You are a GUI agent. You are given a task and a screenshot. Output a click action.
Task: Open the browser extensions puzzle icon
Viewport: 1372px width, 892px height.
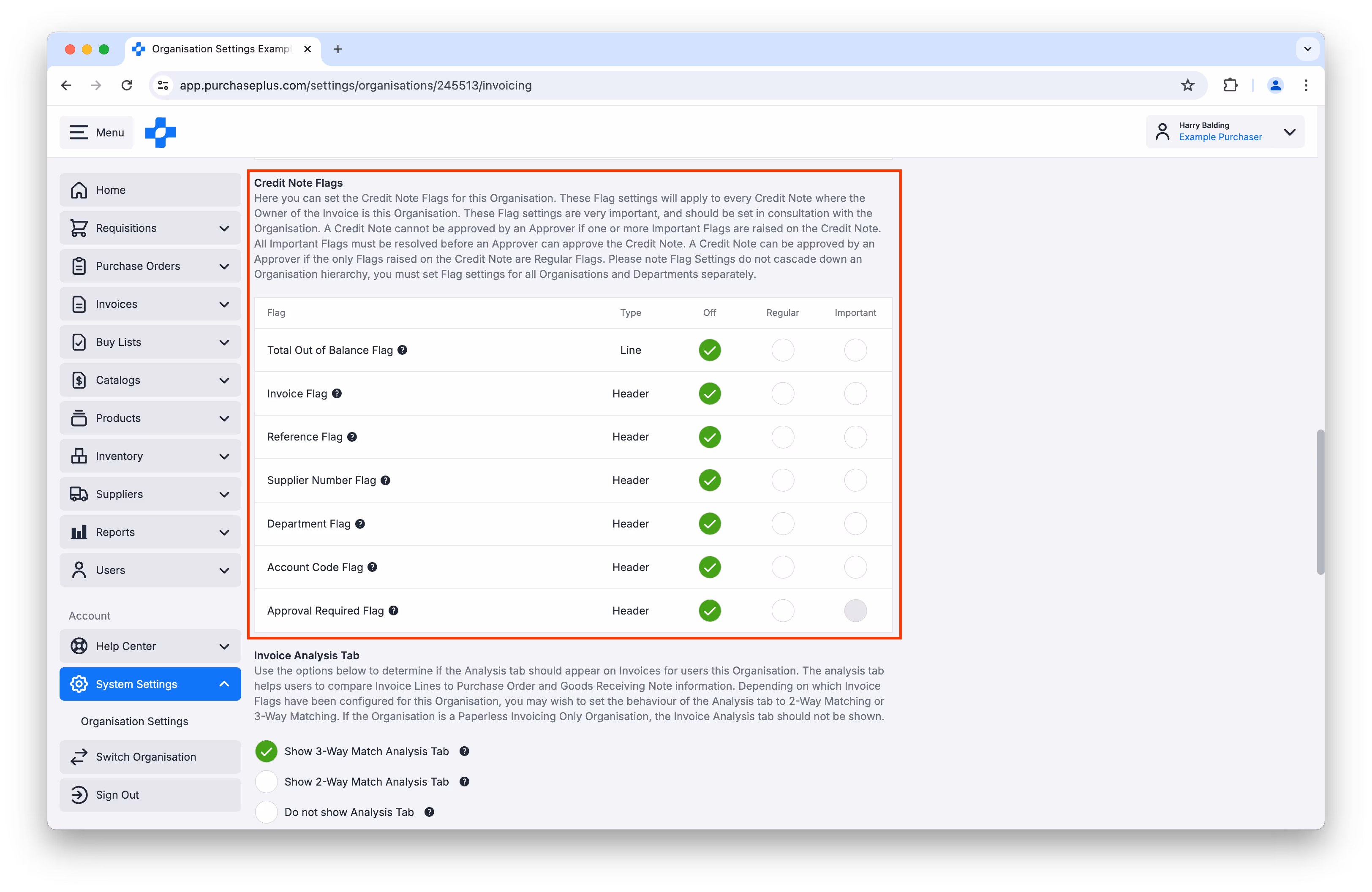point(1230,85)
